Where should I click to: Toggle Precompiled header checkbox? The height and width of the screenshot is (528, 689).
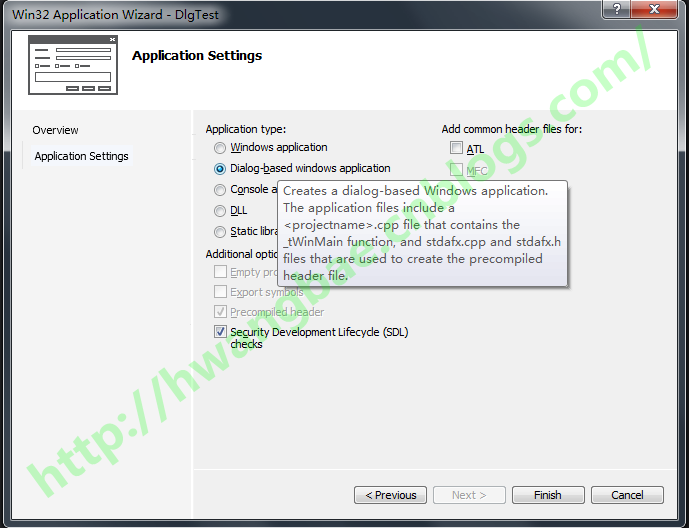point(220,311)
